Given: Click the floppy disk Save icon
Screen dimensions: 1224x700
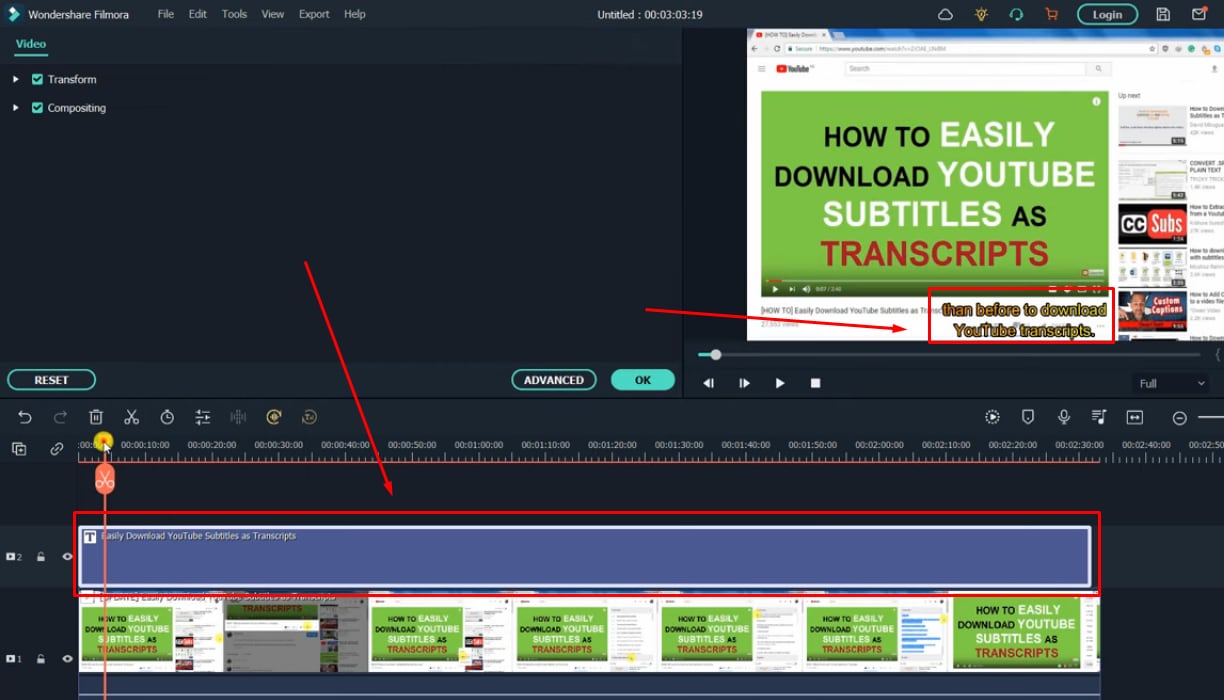Looking at the screenshot, I should pyautogui.click(x=1163, y=14).
